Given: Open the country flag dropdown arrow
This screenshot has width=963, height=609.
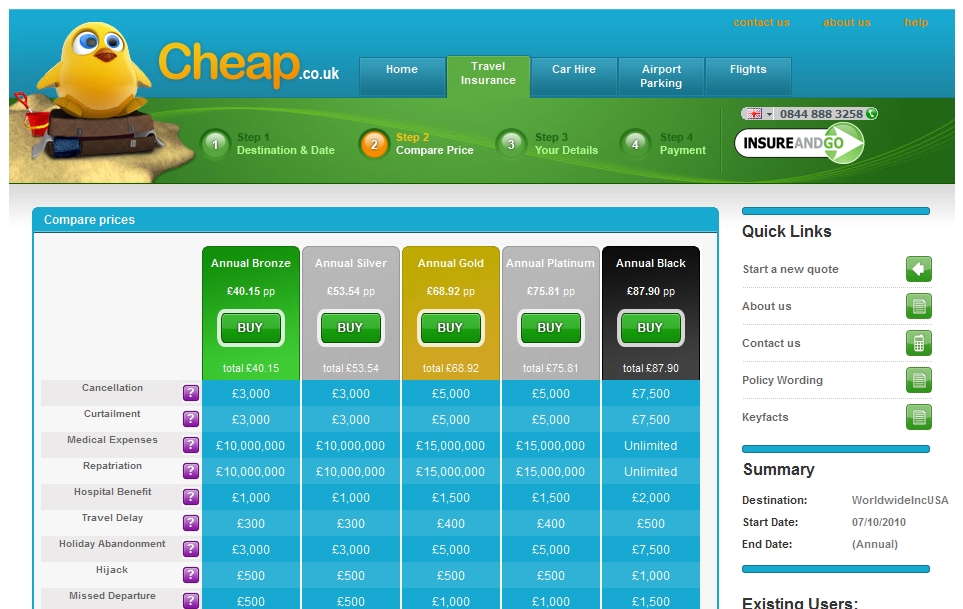Looking at the screenshot, I should (769, 114).
